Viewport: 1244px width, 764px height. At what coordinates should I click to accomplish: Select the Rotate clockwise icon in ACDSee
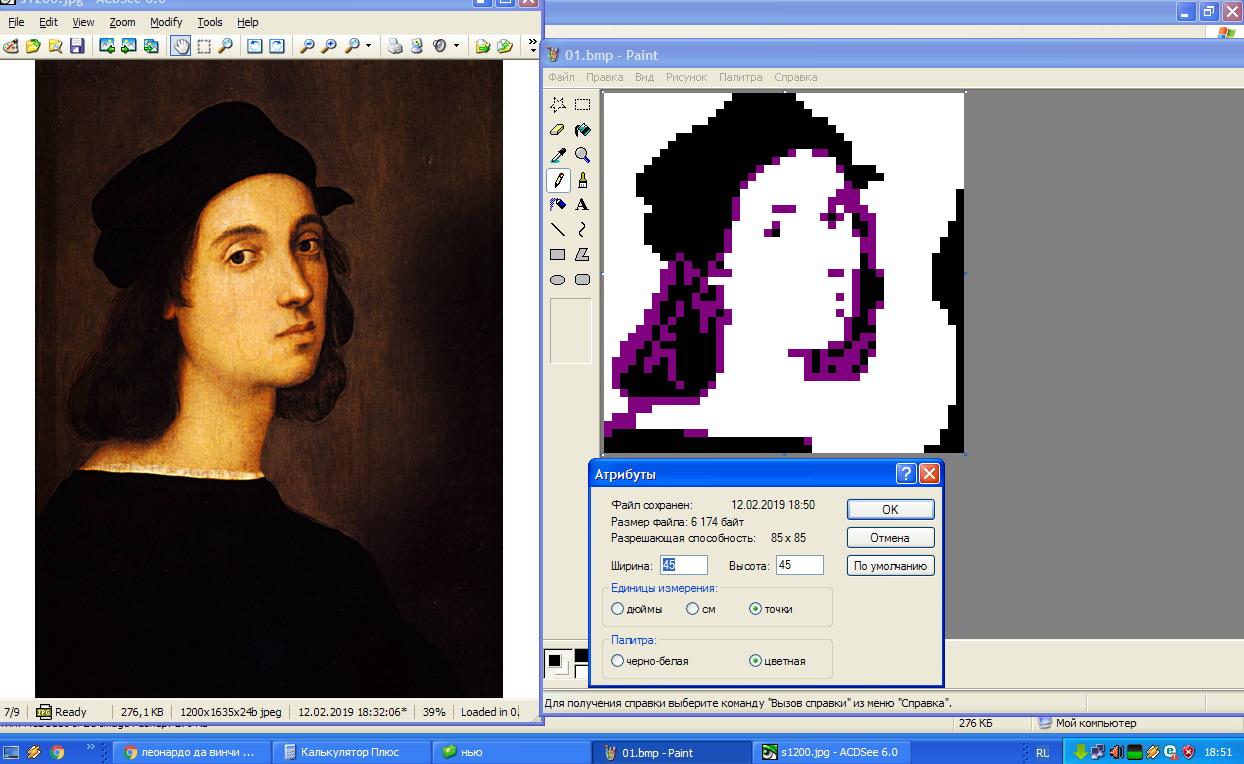[x=277, y=46]
